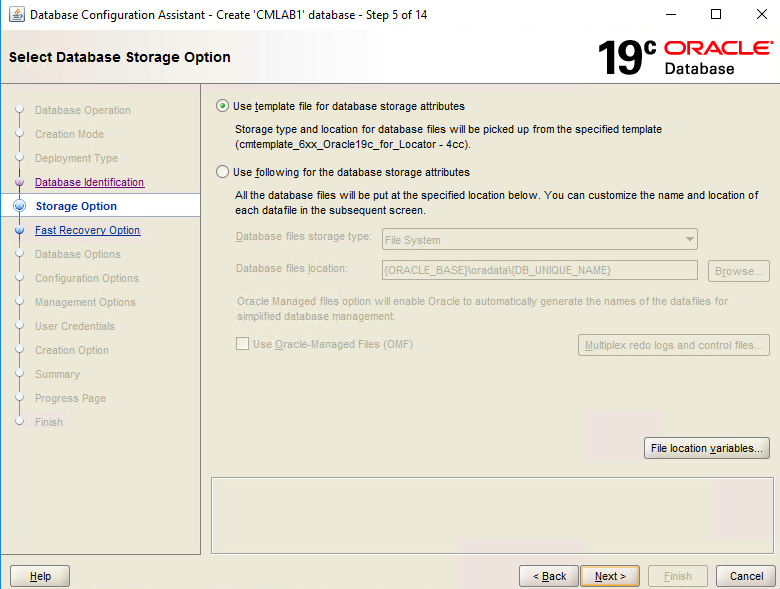Image resolution: width=780 pixels, height=589 pixels.
Task: Cancel the database creation wizard
Action: click(x=746, y=576)
